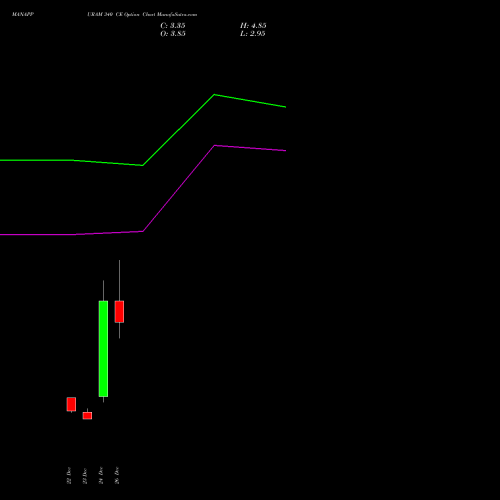Click the 26 Dec date label

117,475
